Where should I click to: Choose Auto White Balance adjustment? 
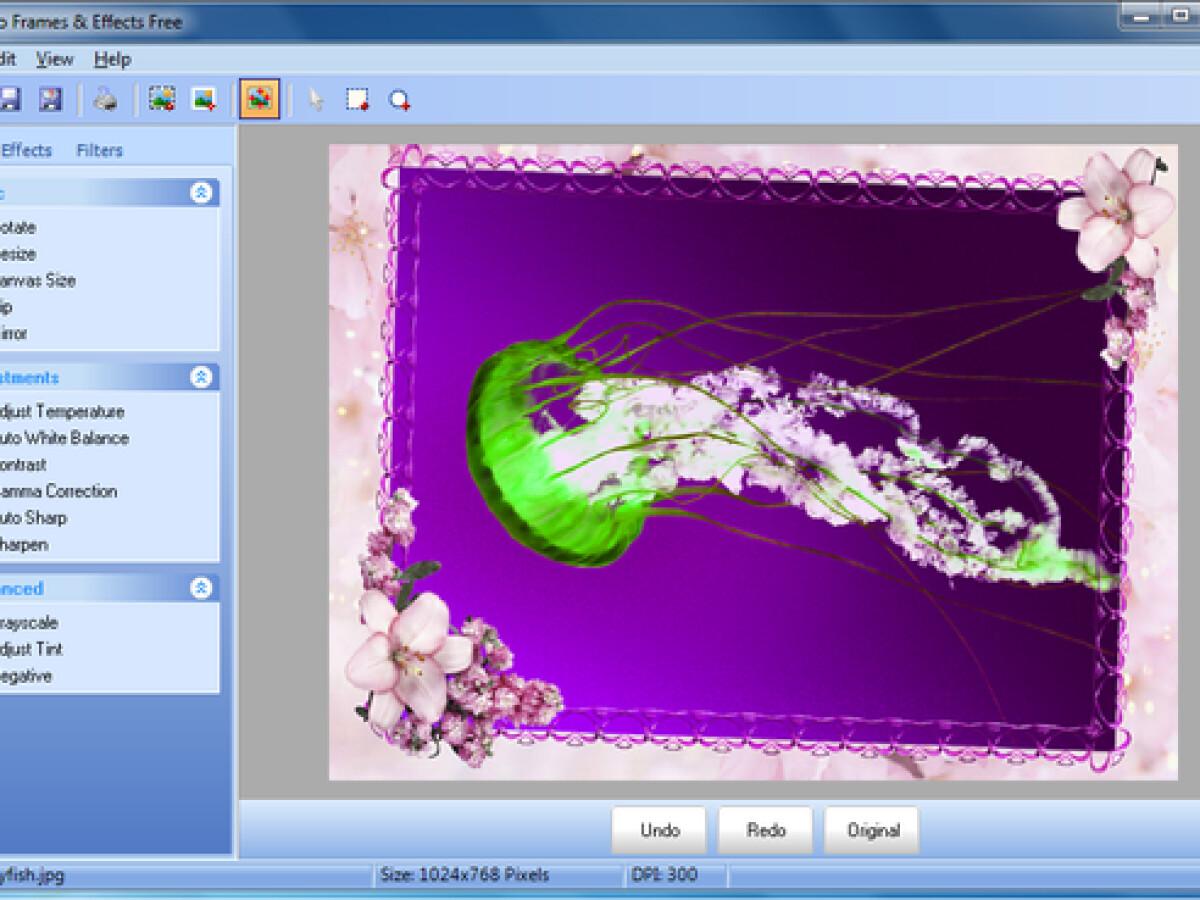[65, 438]
